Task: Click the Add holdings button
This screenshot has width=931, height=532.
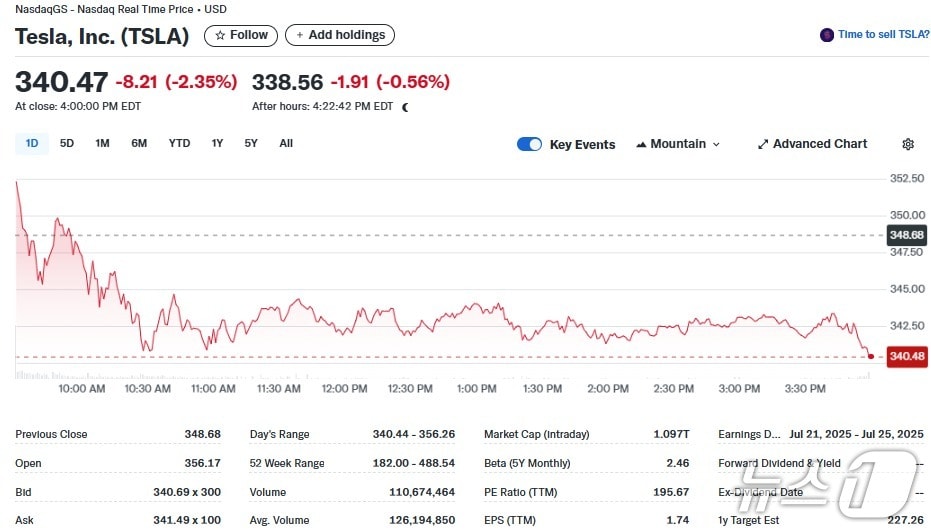Action: [340, 35]
